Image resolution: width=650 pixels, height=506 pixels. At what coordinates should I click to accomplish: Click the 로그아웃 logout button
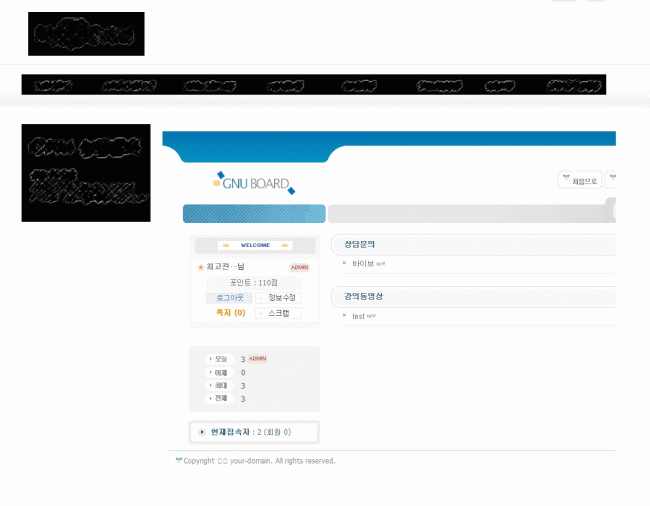click(230, 298)
